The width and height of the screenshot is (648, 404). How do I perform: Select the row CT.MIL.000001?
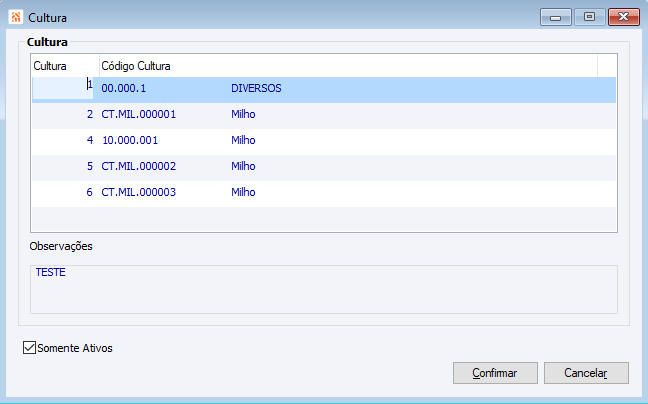tap(324, 114)
